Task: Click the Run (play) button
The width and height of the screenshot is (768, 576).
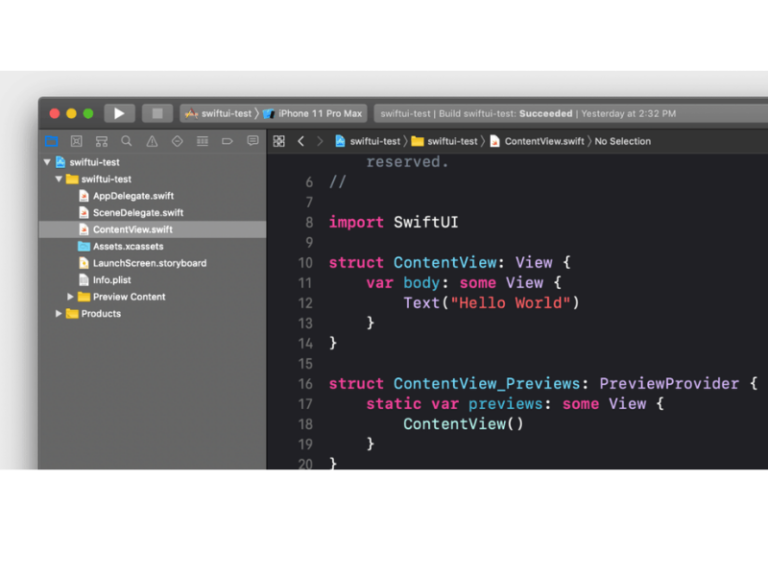Action: 119,114
